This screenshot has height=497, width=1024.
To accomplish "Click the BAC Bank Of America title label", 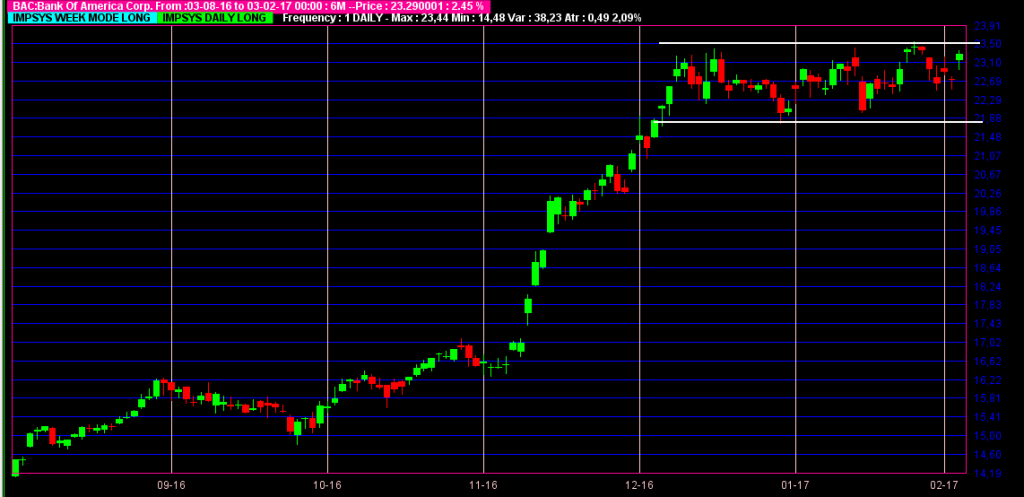I will (x=248, y=6).
